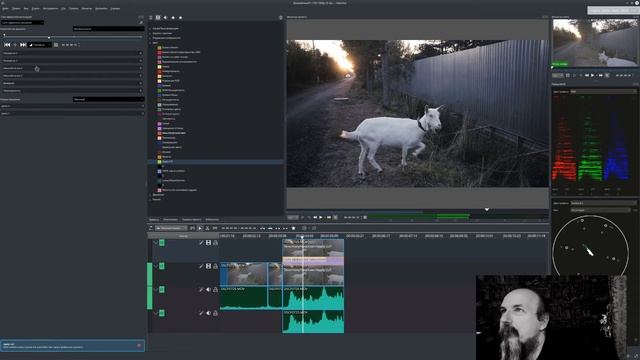Fast forward in the project monitor controls

[329, 218]
